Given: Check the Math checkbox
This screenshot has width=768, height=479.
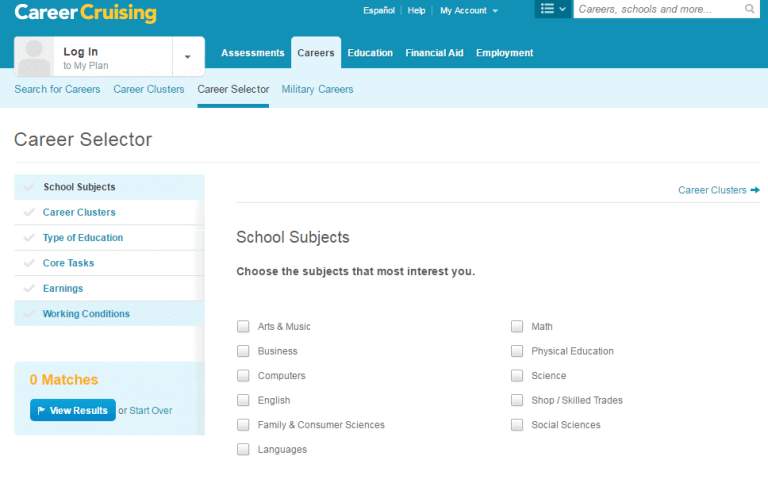Looking at the screenshot, I should 517,326.
